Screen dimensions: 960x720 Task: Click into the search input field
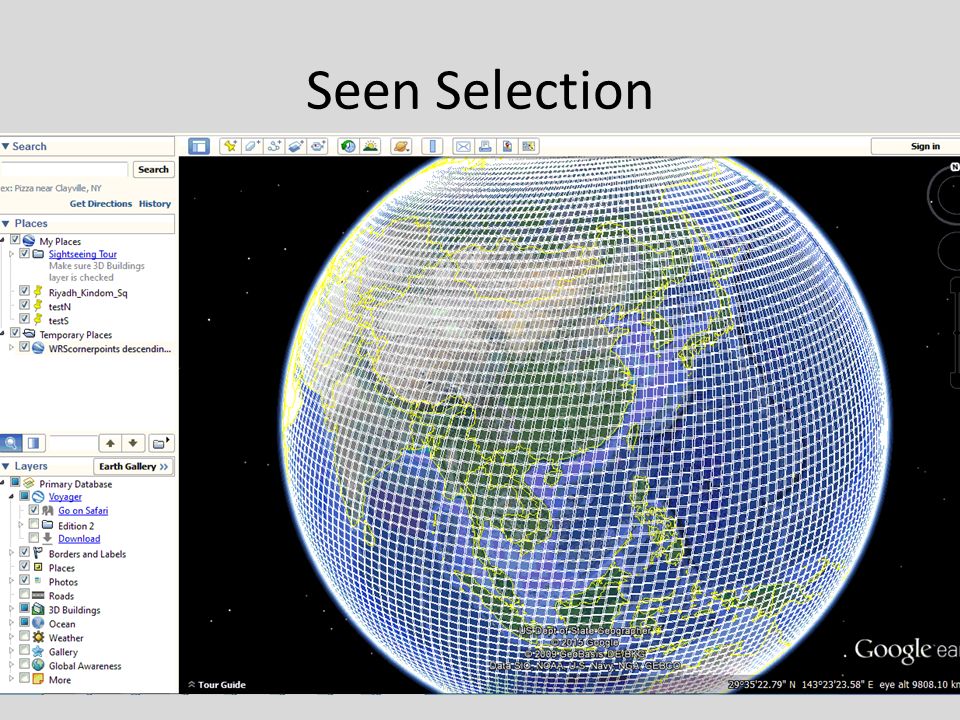(x=64, y=170)
